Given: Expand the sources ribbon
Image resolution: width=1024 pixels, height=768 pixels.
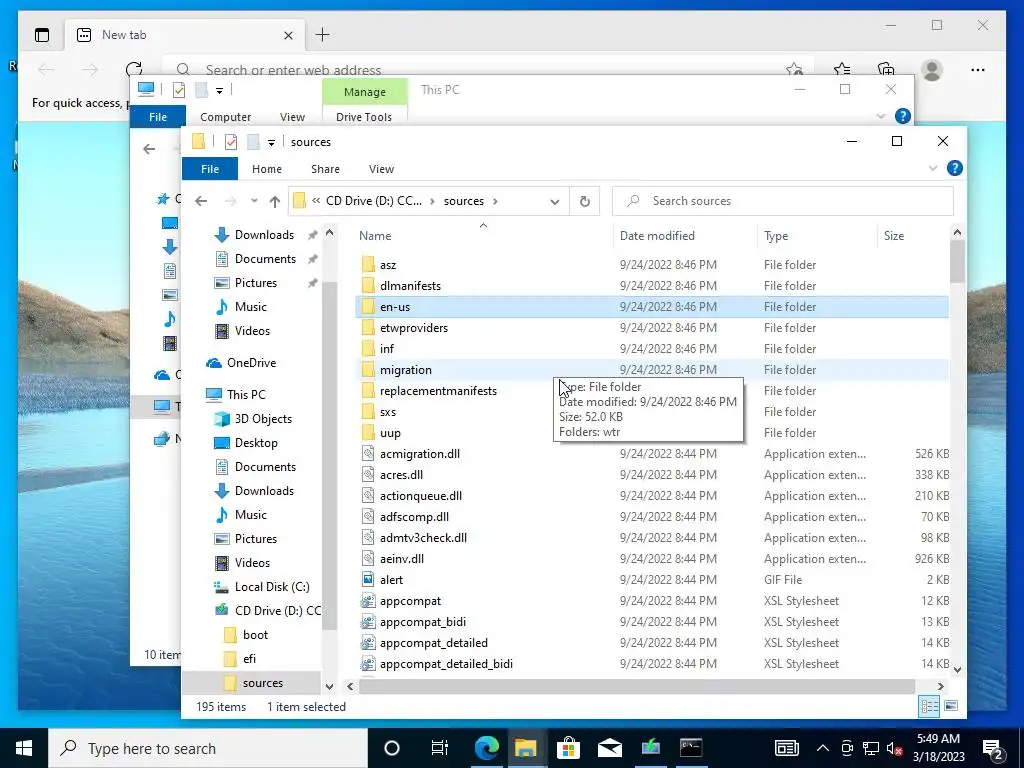Looking at the screenshot, I should click(933, 168).
